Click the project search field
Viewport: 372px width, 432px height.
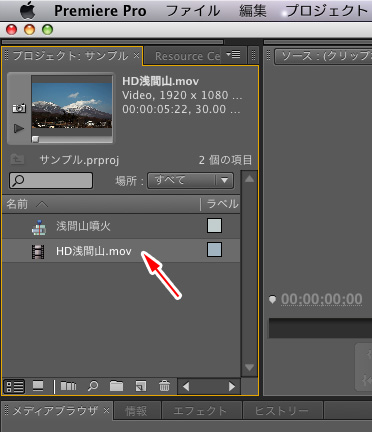coord(51,181)
